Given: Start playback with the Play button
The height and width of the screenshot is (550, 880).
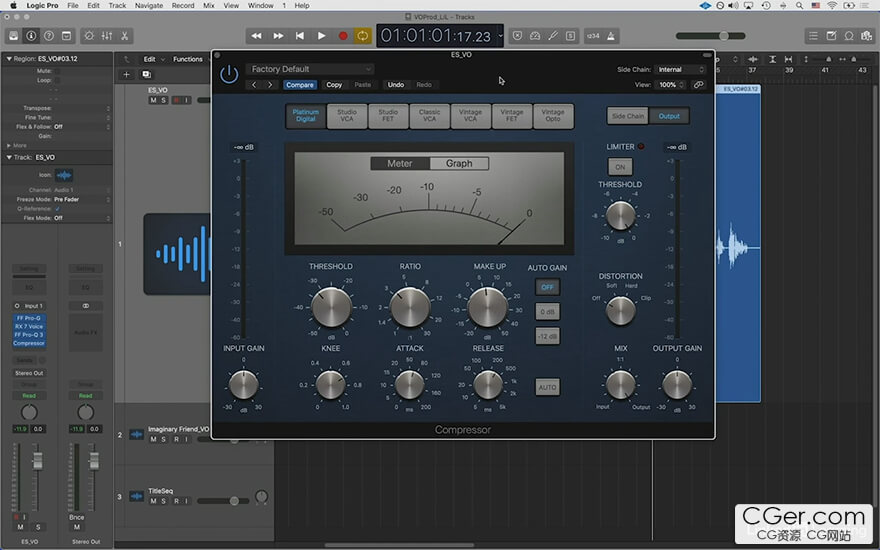Looking at the screenshot, I should click(321, 36).
